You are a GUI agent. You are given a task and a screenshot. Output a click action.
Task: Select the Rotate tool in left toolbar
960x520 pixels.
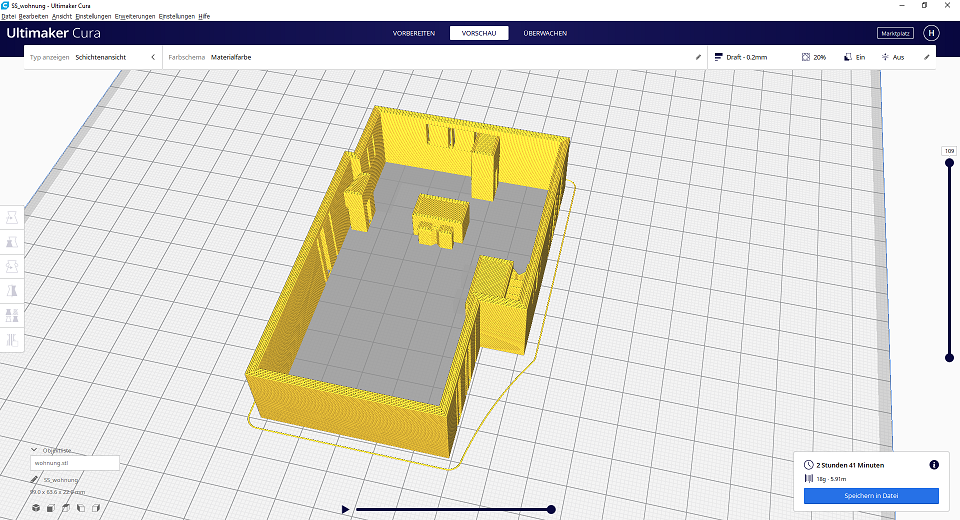[x=13, y=266]
